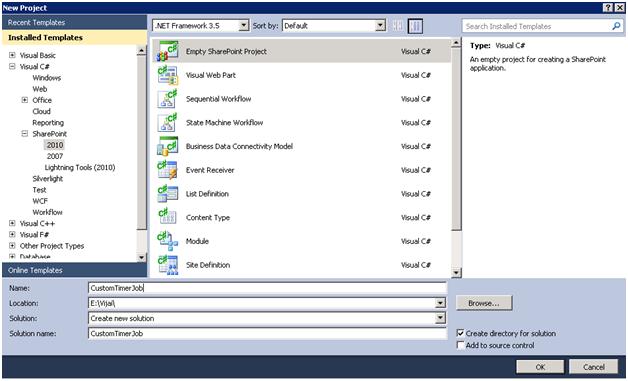Expand the Visual Basic tree node
628x381 pixels.
click(x=12, y=55)
